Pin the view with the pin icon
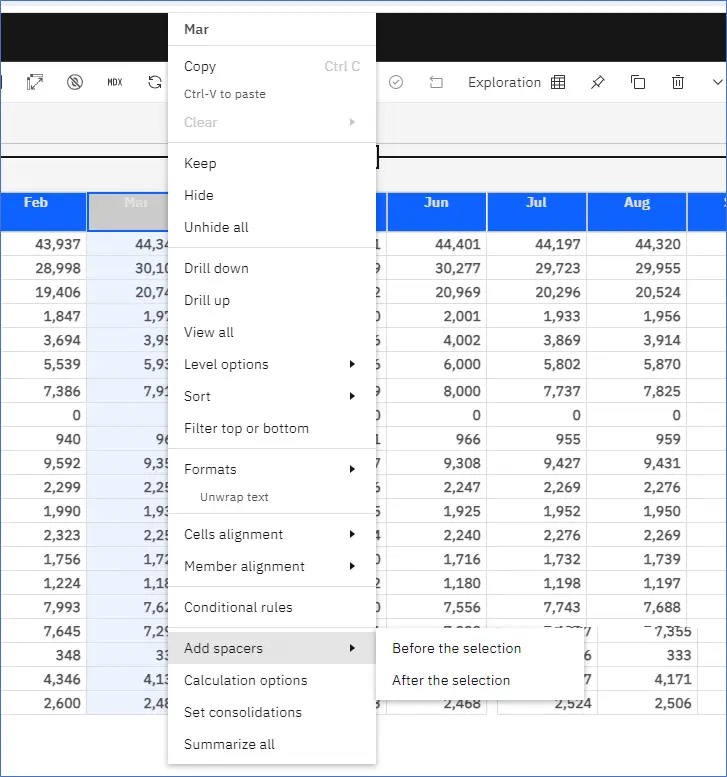The height and width of the screenshot is (777, 727). (598, 82)
